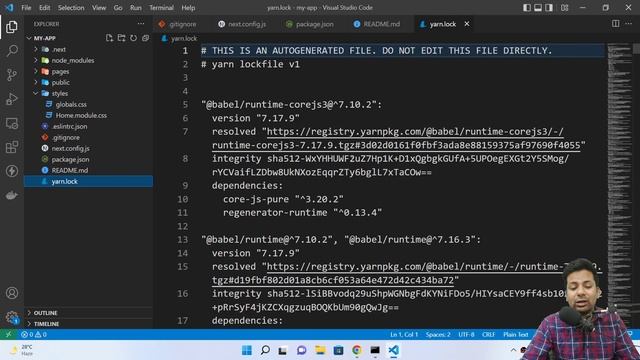
Task: Open the Run and Debug view
Action: click(12, 99)
